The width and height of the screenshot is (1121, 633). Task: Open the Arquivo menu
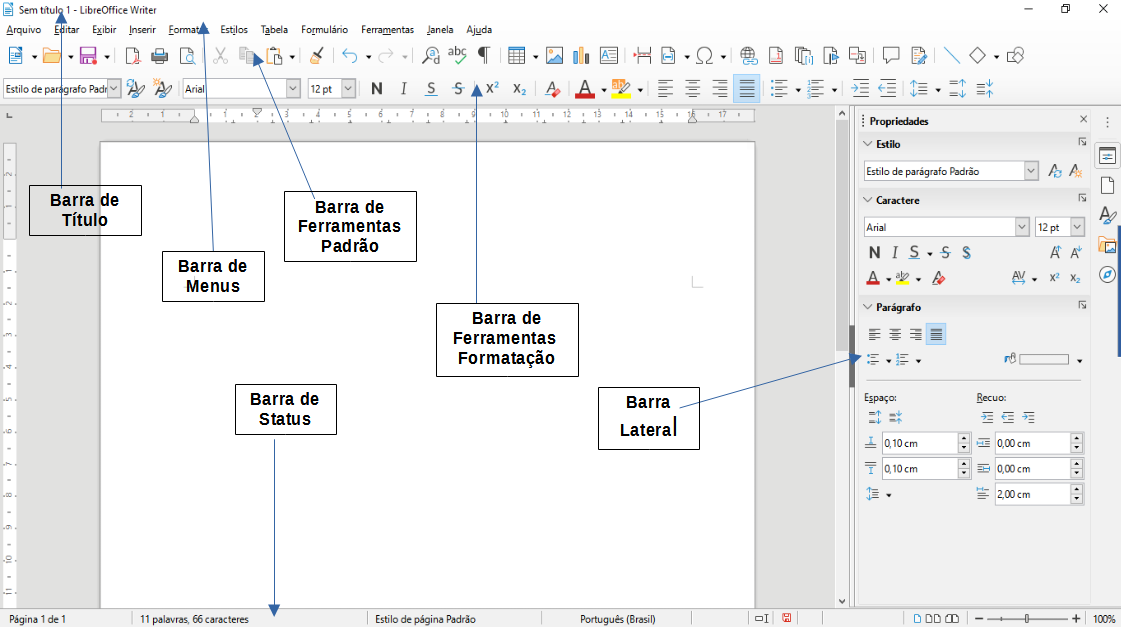pos(24,29)
